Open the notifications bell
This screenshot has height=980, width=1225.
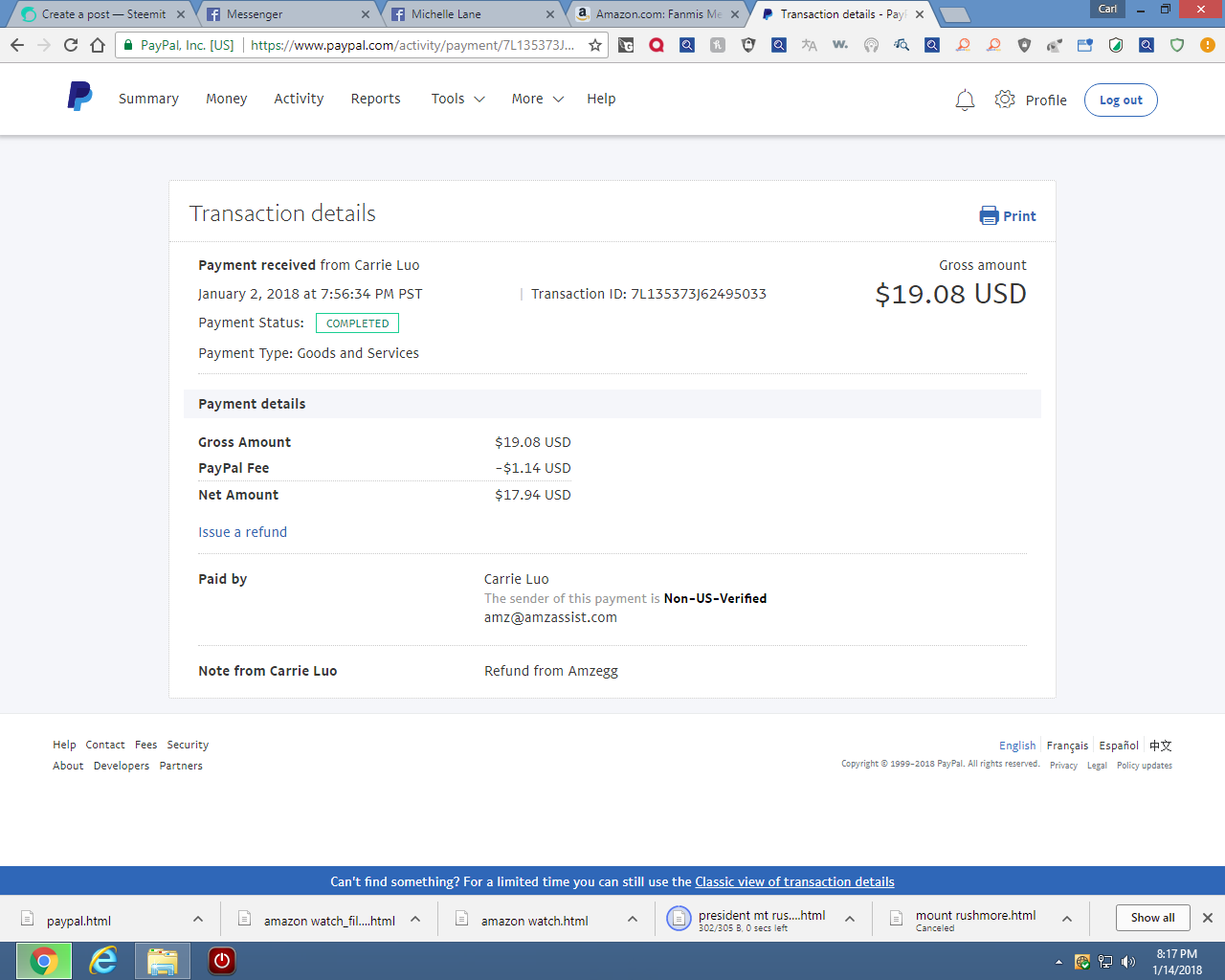965,100
